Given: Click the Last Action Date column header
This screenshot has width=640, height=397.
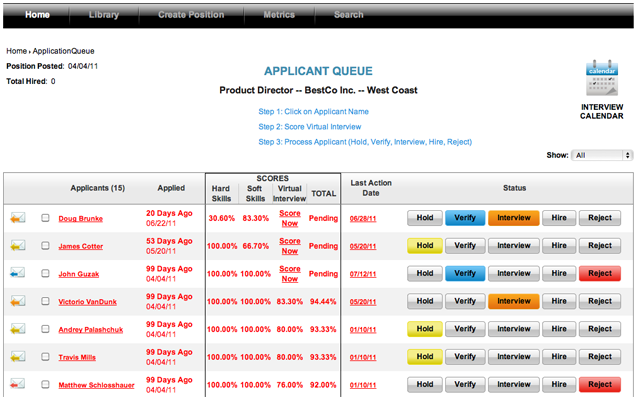Looking at the screenshot, I should [371, 188].
